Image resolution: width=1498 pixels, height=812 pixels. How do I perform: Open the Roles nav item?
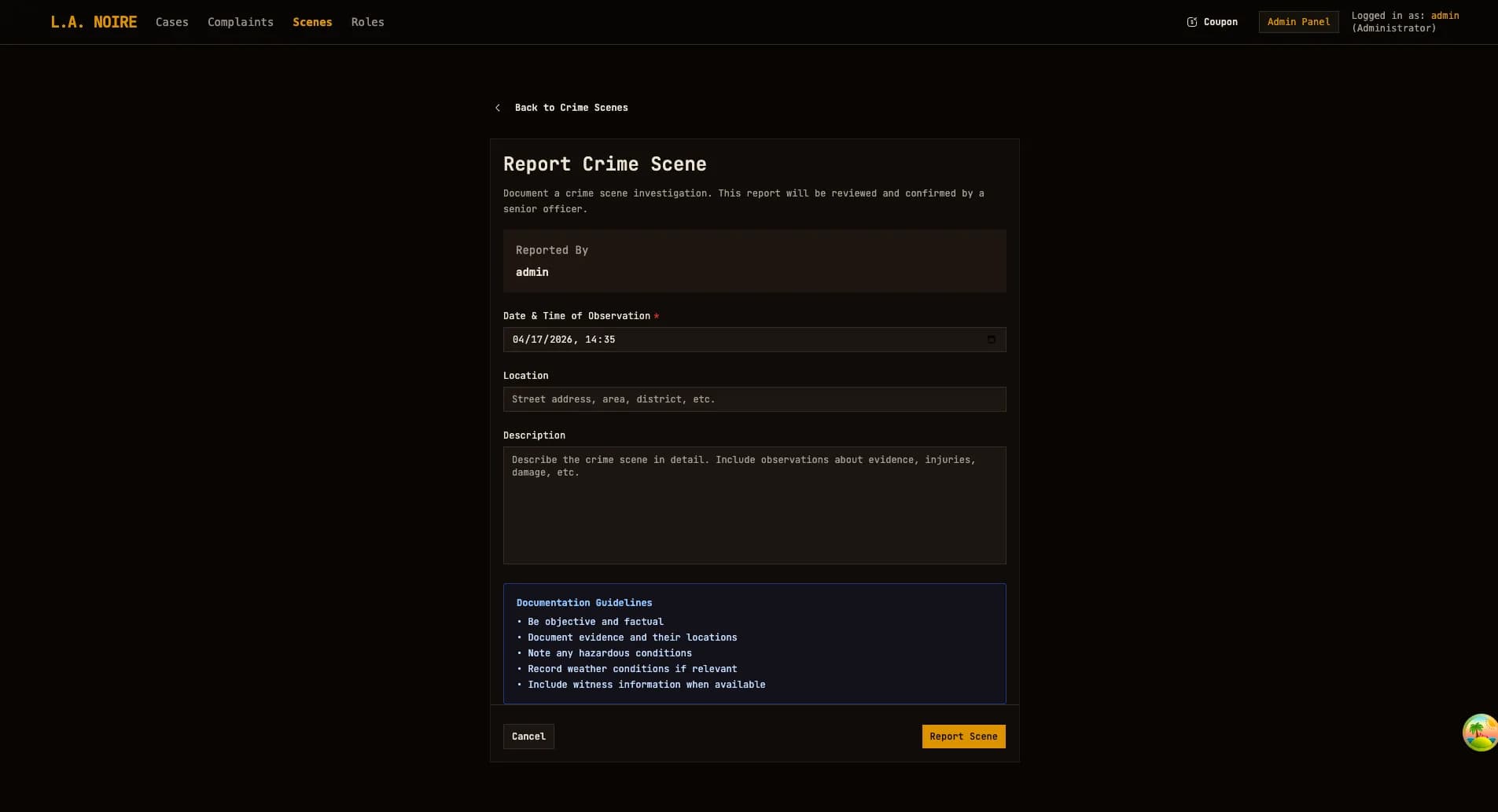pyautogui.click(x=368, y=22)
